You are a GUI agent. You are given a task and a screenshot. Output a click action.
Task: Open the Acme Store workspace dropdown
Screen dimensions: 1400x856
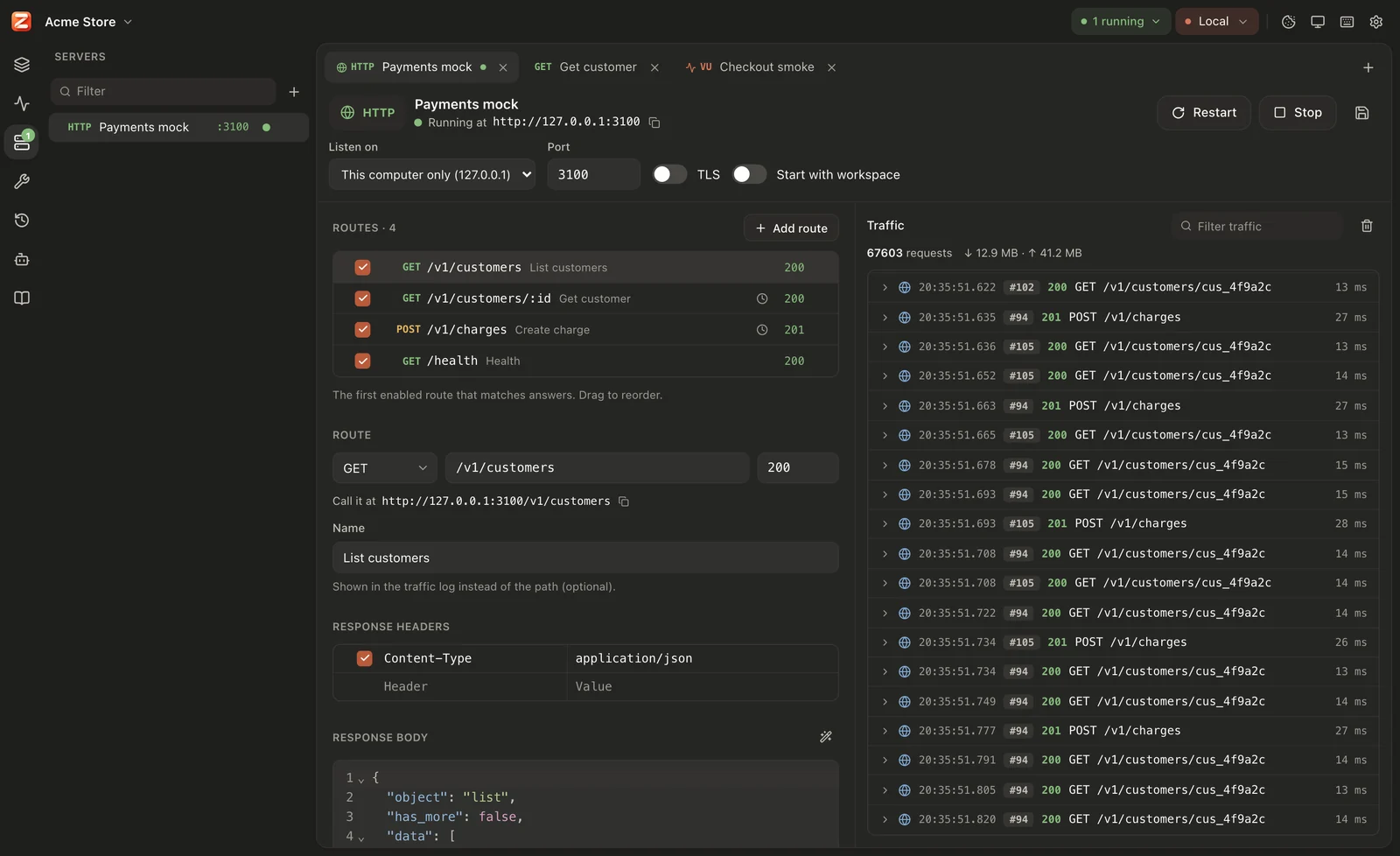[x=88, y=22]
